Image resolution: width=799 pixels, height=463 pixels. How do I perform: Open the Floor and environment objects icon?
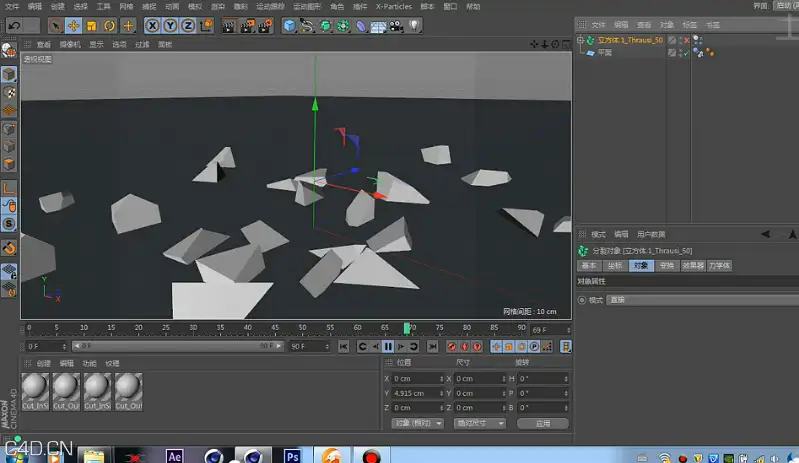(378, 25)
